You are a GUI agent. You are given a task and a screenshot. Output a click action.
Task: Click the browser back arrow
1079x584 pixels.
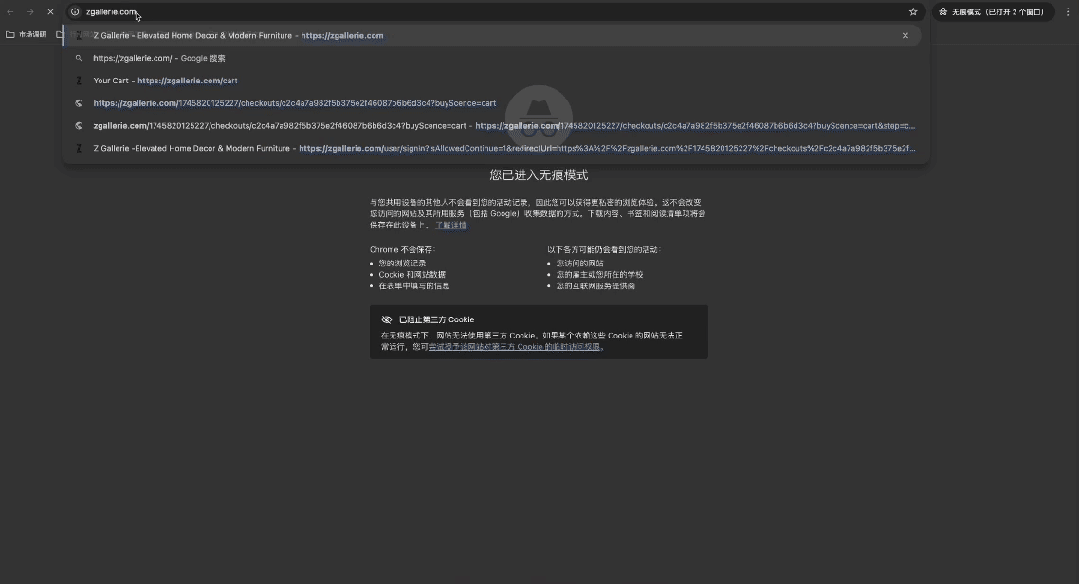pos(10,12)
